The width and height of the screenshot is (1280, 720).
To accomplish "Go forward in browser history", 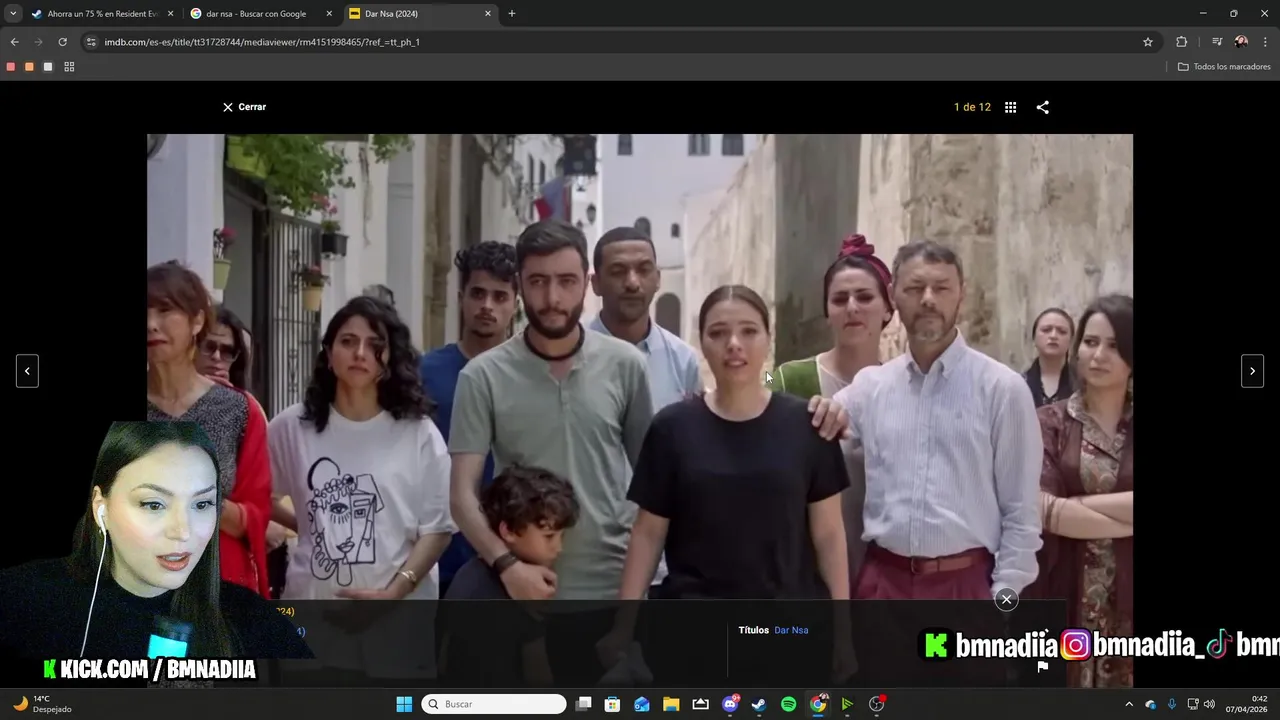I will coord(38,42).
